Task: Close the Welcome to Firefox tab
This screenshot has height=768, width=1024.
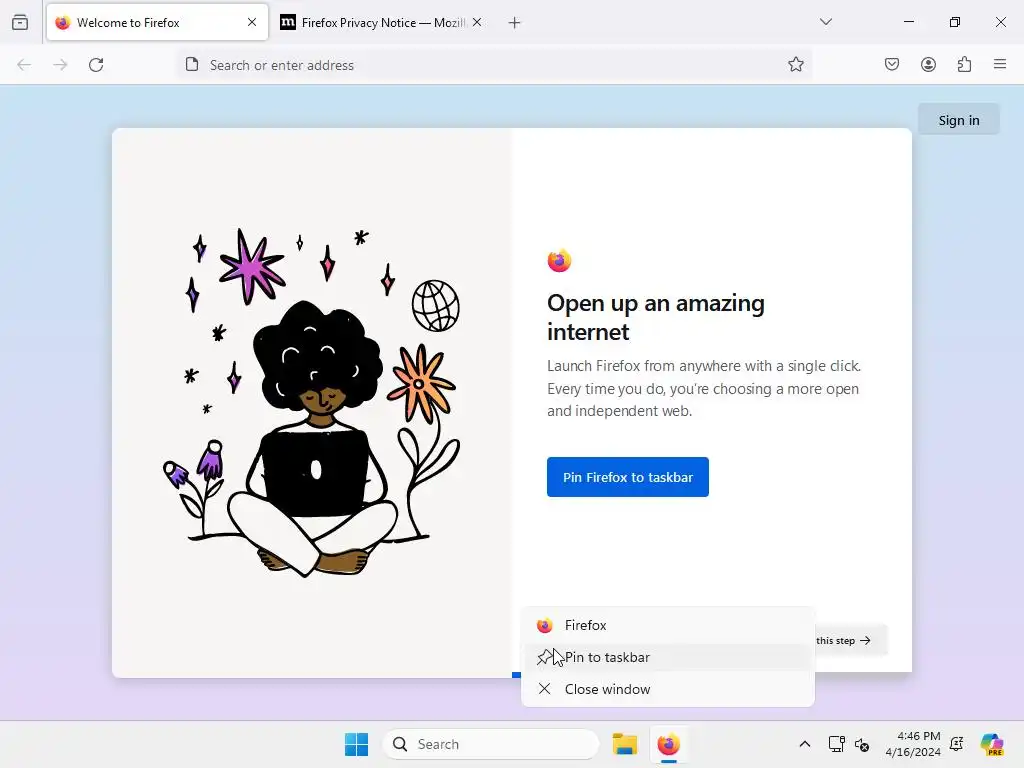Action: pyautogui.click(x=252, y=22)
